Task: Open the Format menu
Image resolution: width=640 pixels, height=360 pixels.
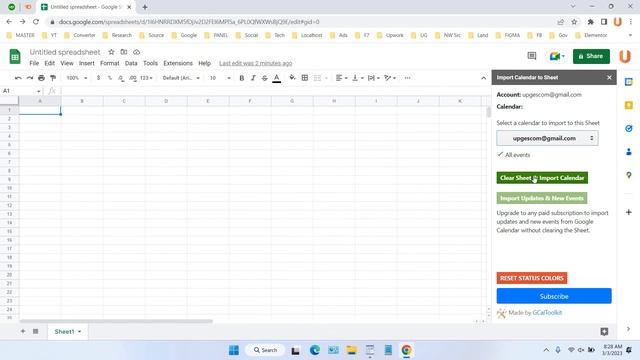Action: (110, 63)
